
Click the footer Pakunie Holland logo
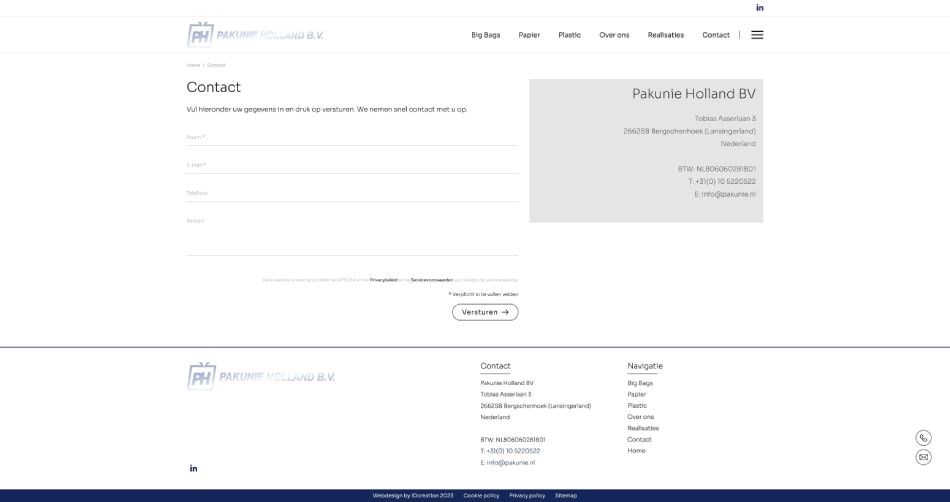[261, 376]
